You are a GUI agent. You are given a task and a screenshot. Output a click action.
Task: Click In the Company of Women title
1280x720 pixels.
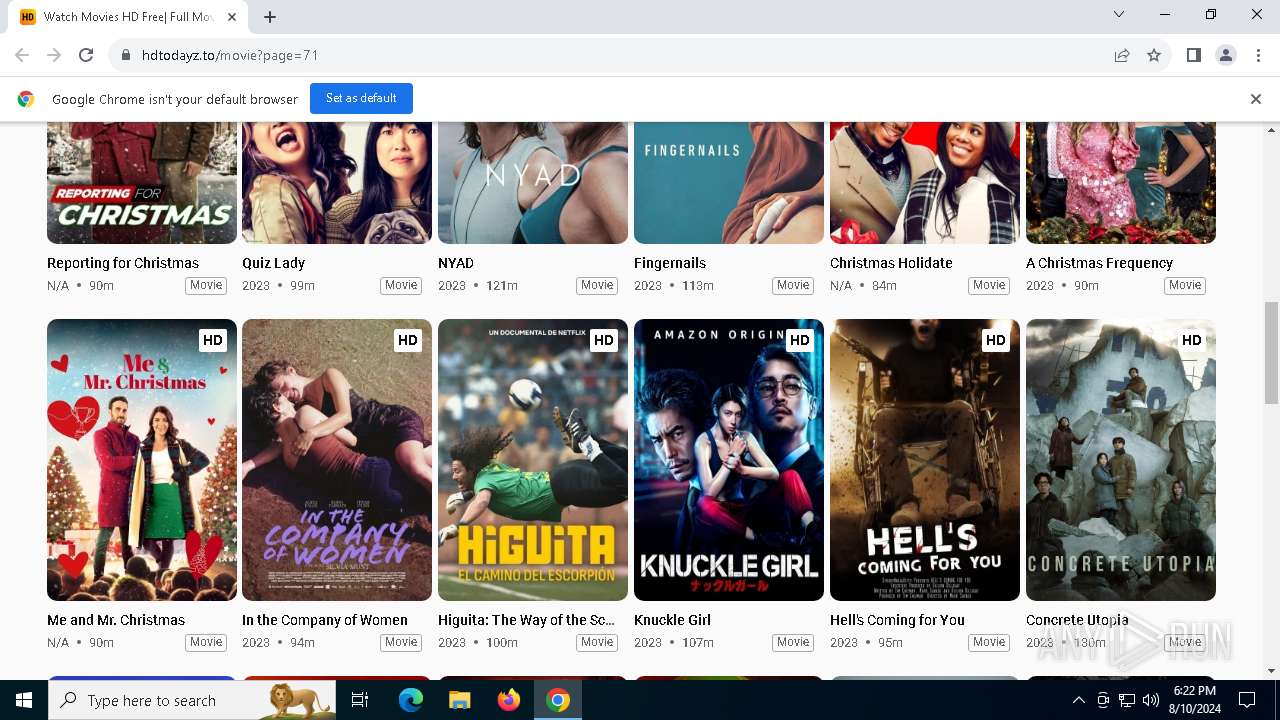[x=325, y=620]
